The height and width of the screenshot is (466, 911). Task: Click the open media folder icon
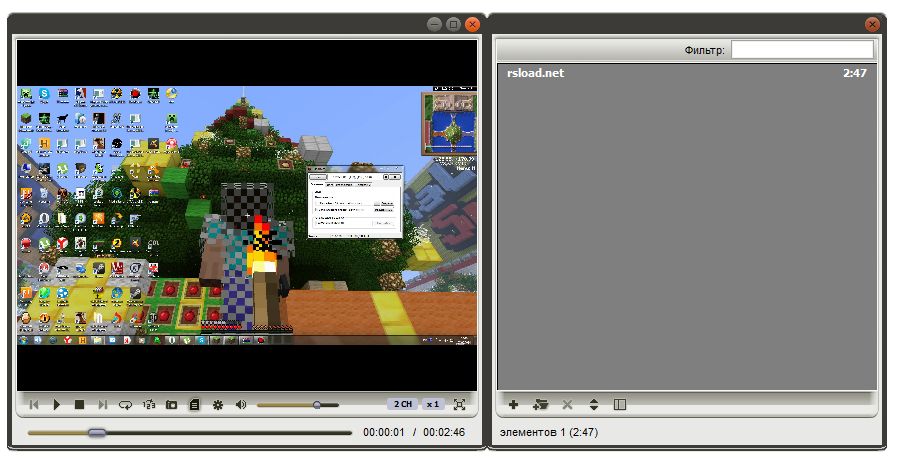171,404
